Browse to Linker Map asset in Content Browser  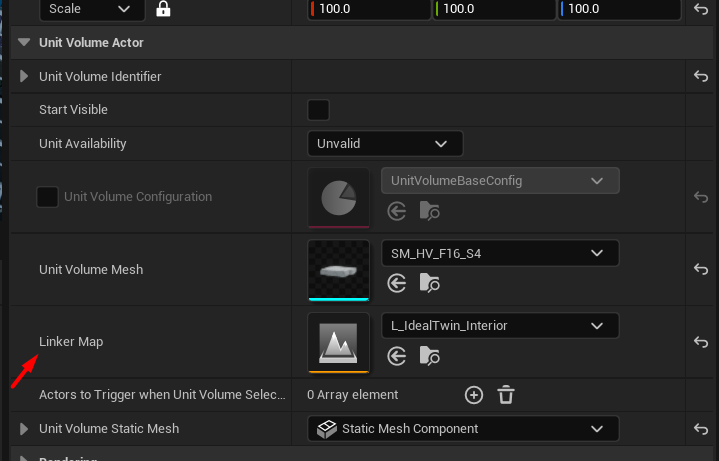[430, 355]
